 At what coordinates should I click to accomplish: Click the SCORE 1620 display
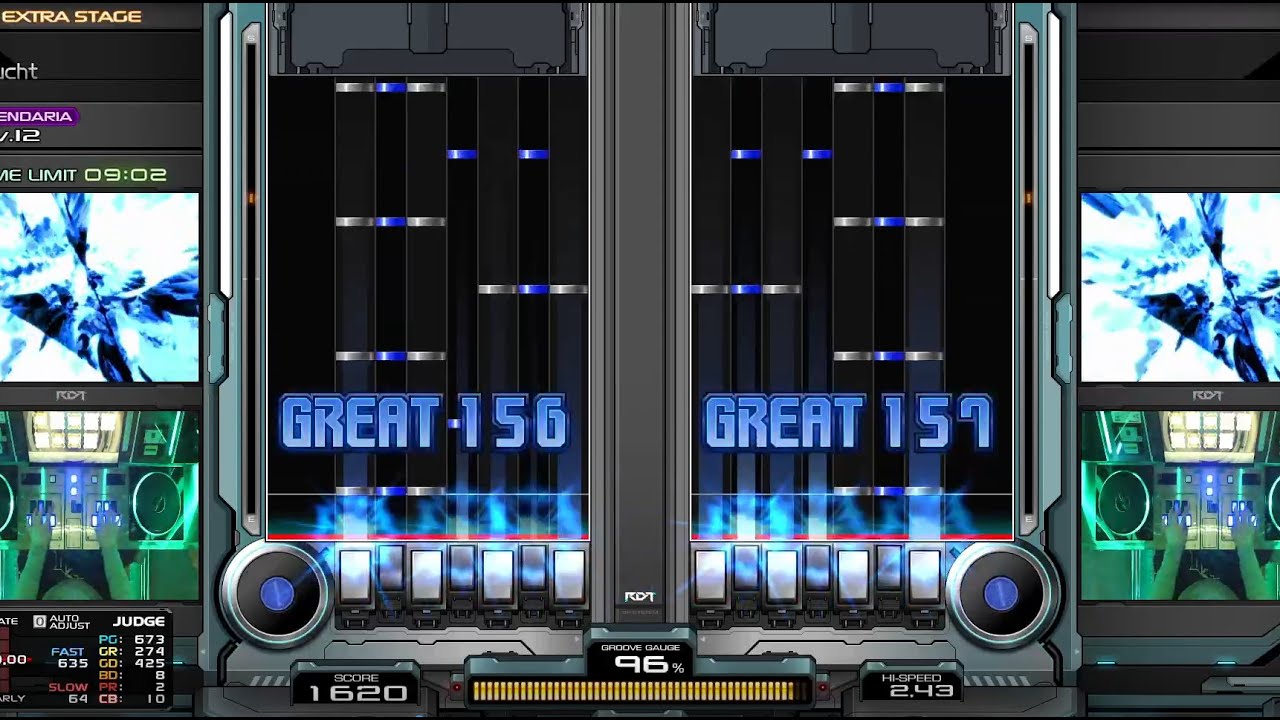(x=357, y=686)
